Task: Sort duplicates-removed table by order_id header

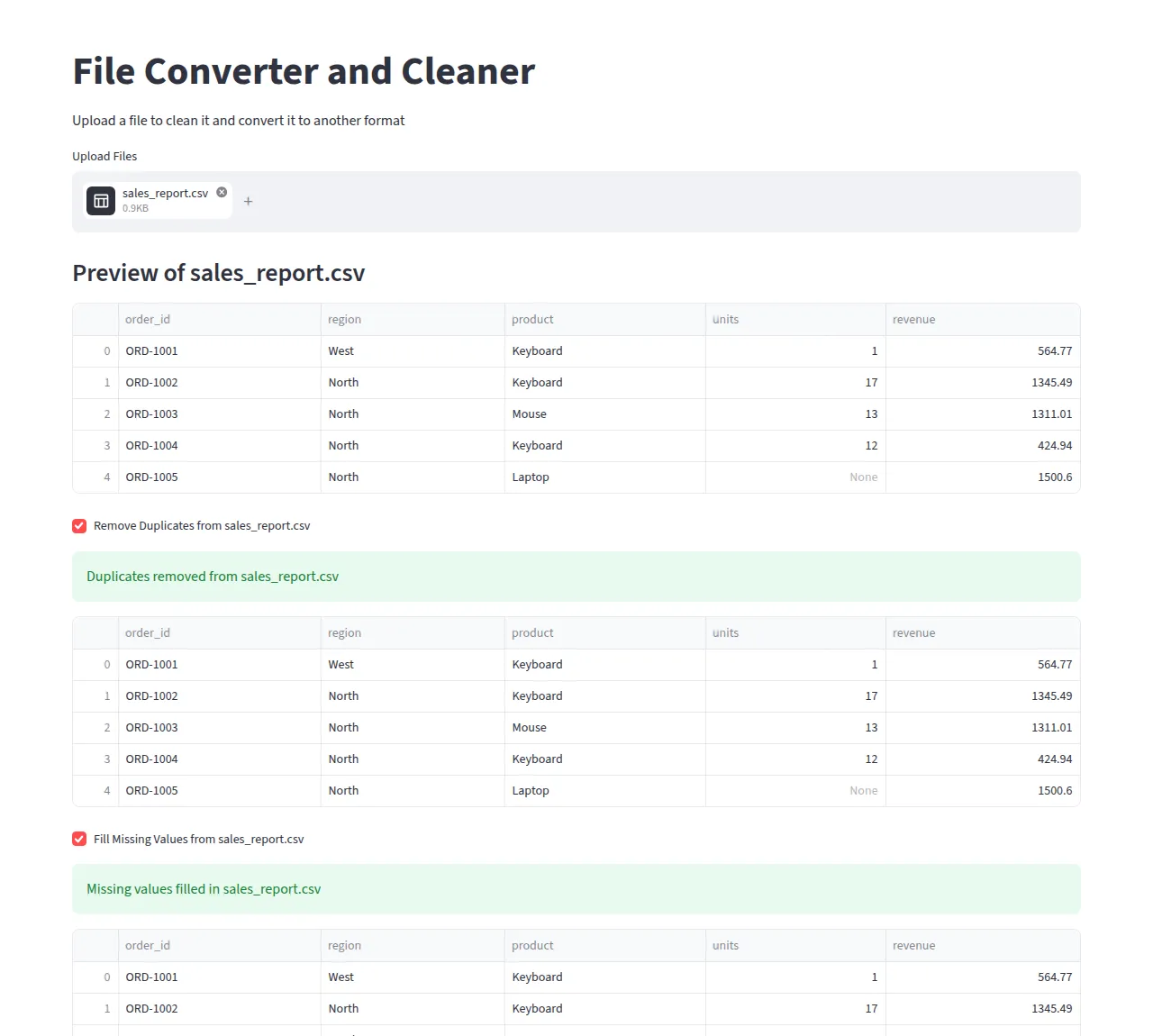Action: [219, 633]
